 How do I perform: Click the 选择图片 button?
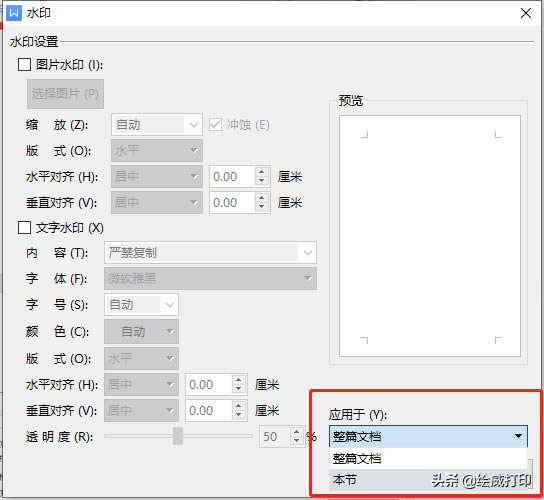tap(65, 94)
